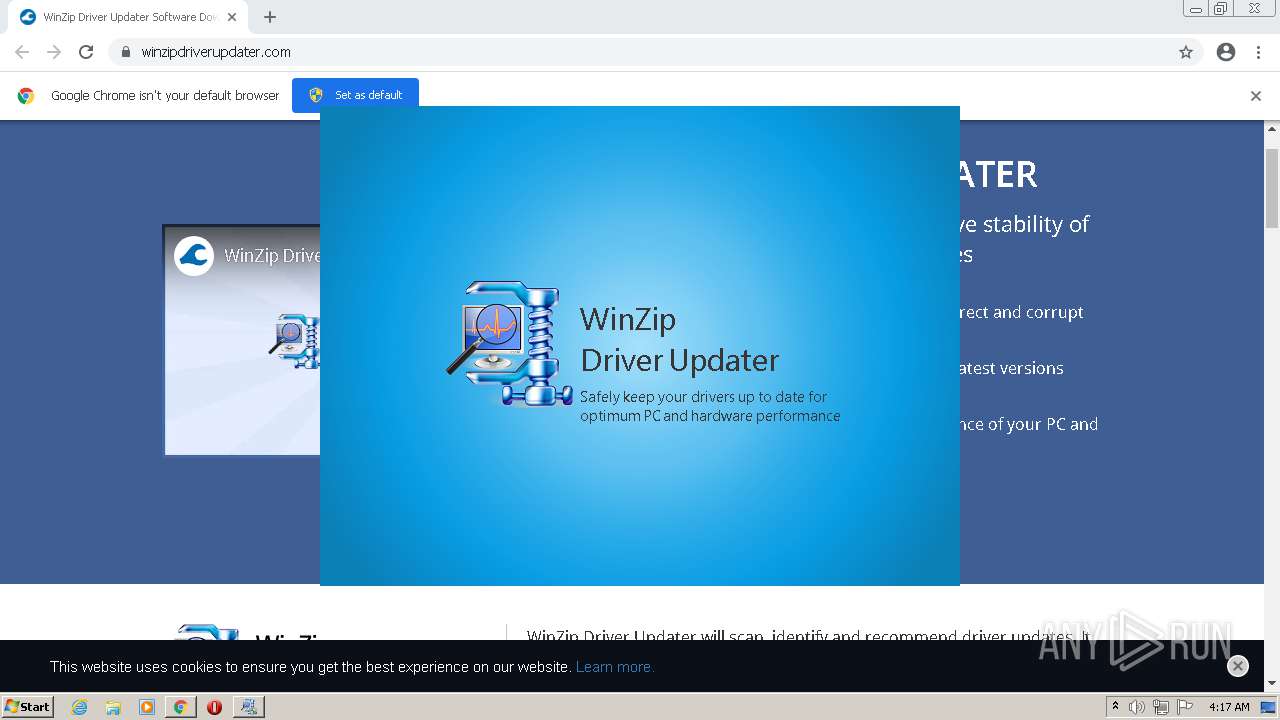Click the 4:17 AM taskbar clock

(1229, 707)
